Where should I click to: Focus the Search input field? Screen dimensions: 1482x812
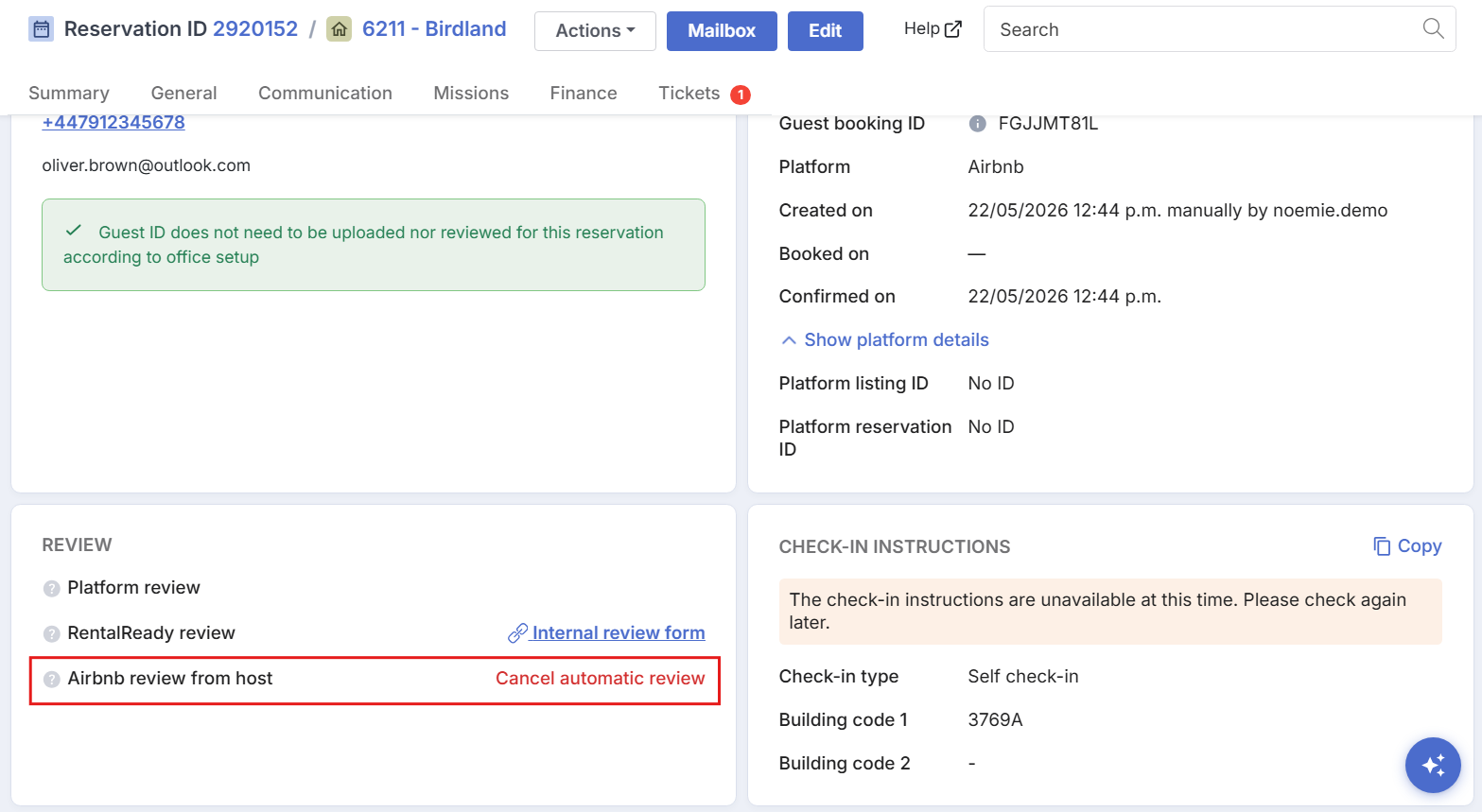click(x=1201, y=29)
